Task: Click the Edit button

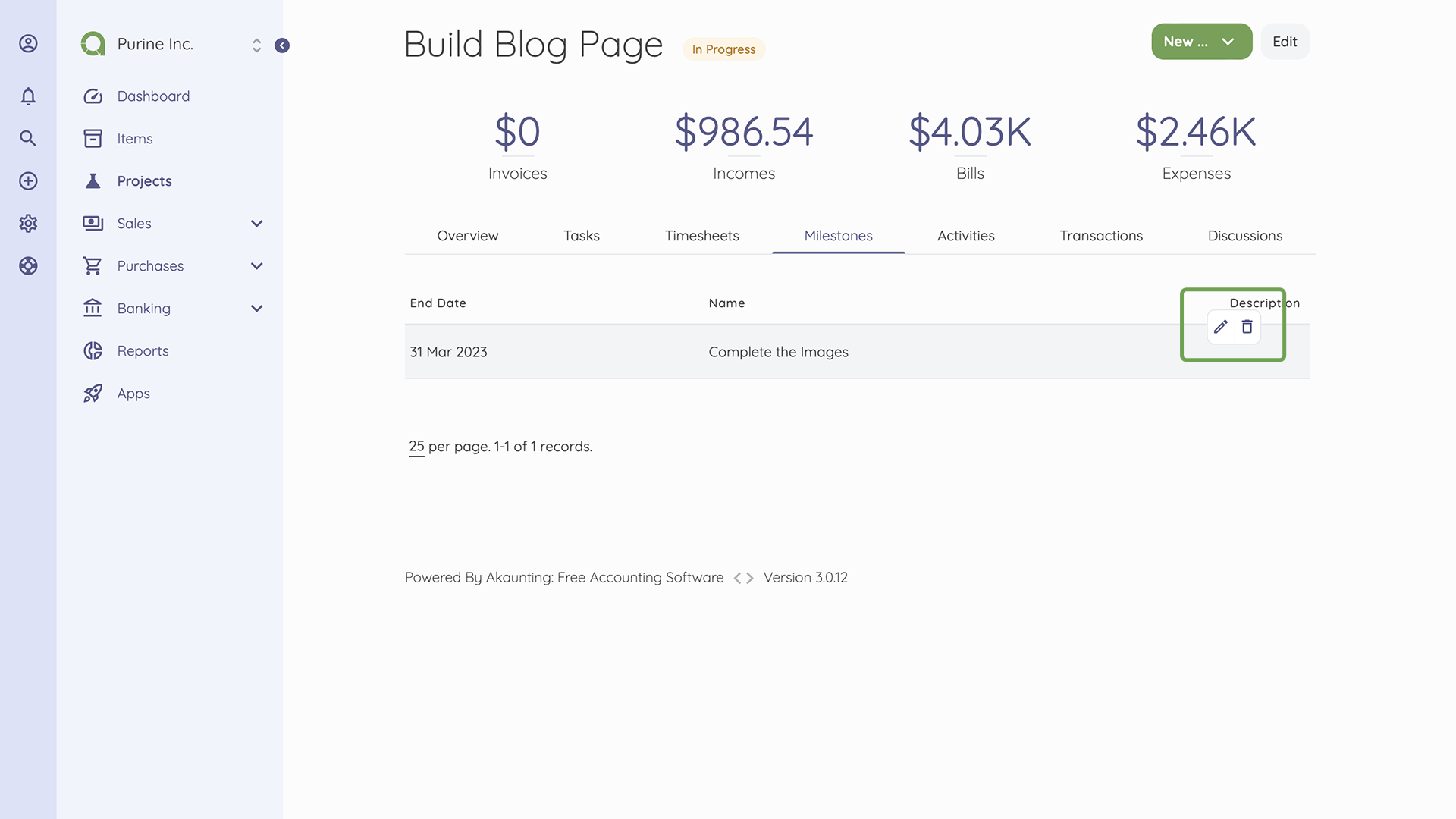Action: coord(1285,42)
